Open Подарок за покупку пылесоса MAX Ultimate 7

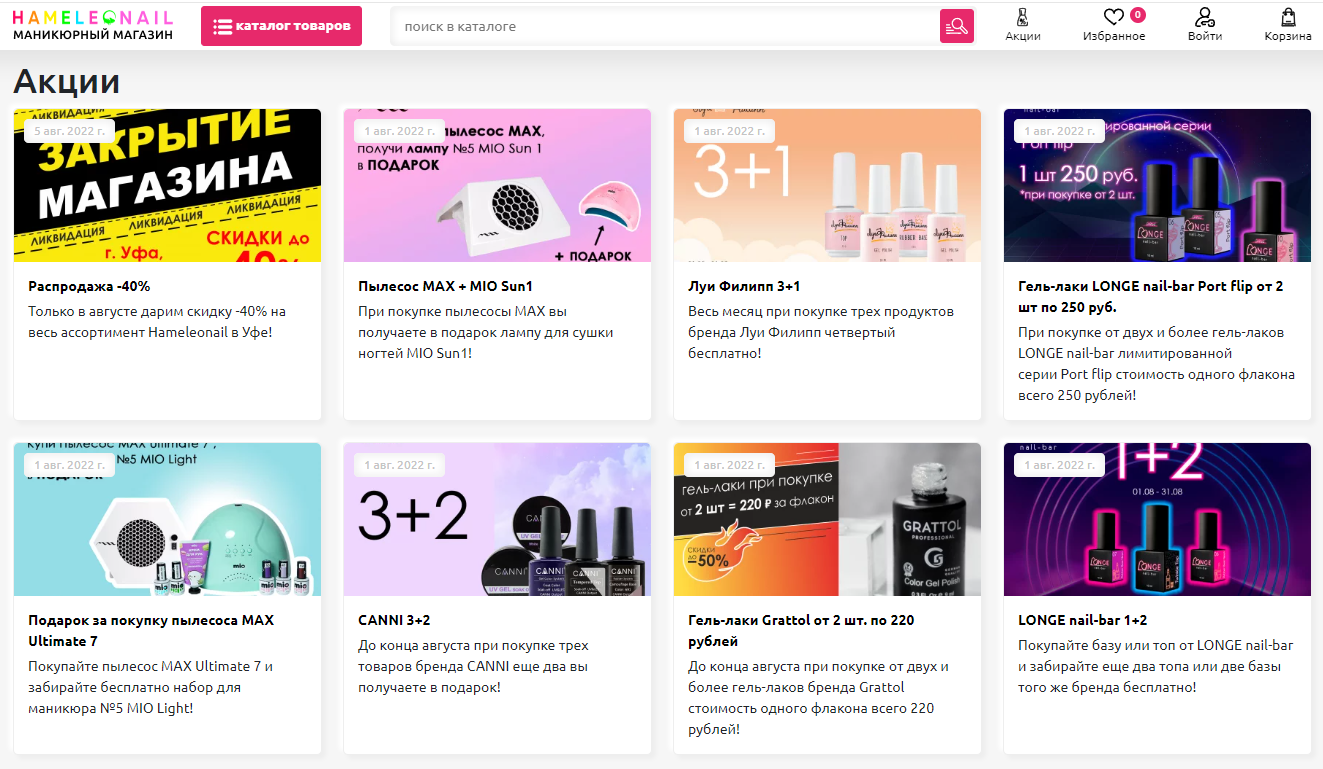[150, 630]
